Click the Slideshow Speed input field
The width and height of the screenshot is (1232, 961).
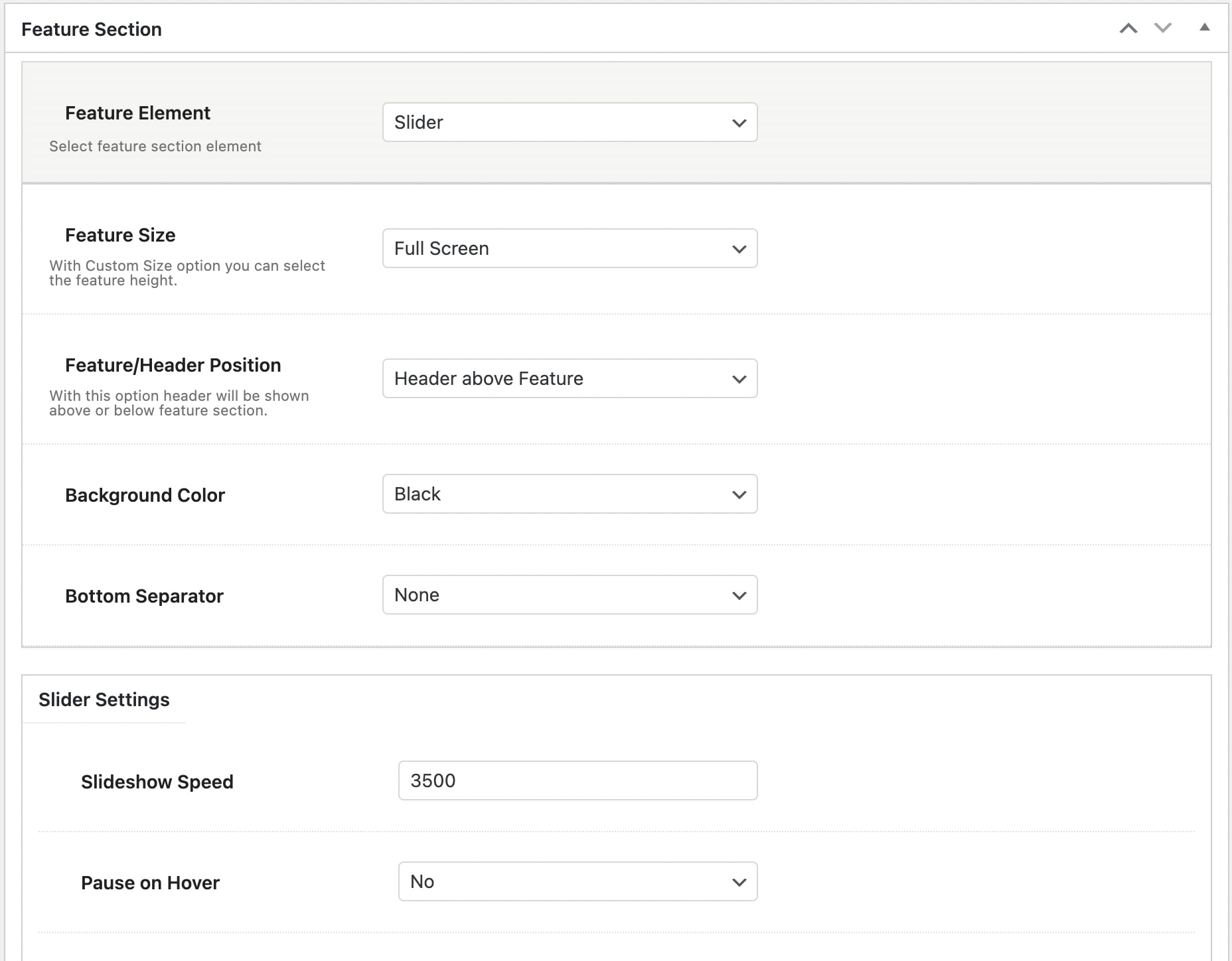coord(577,780)
